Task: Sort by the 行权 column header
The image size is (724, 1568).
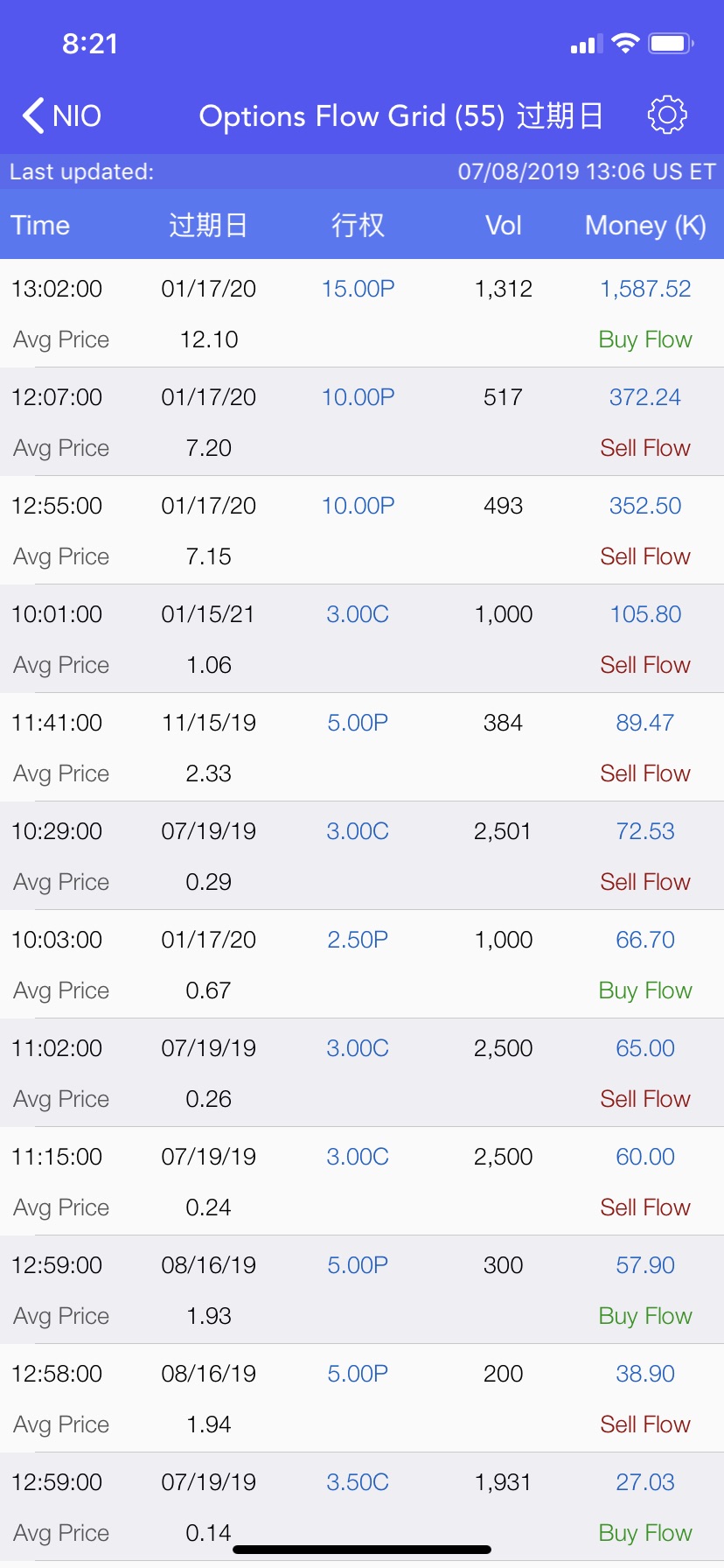Action: 358,226
